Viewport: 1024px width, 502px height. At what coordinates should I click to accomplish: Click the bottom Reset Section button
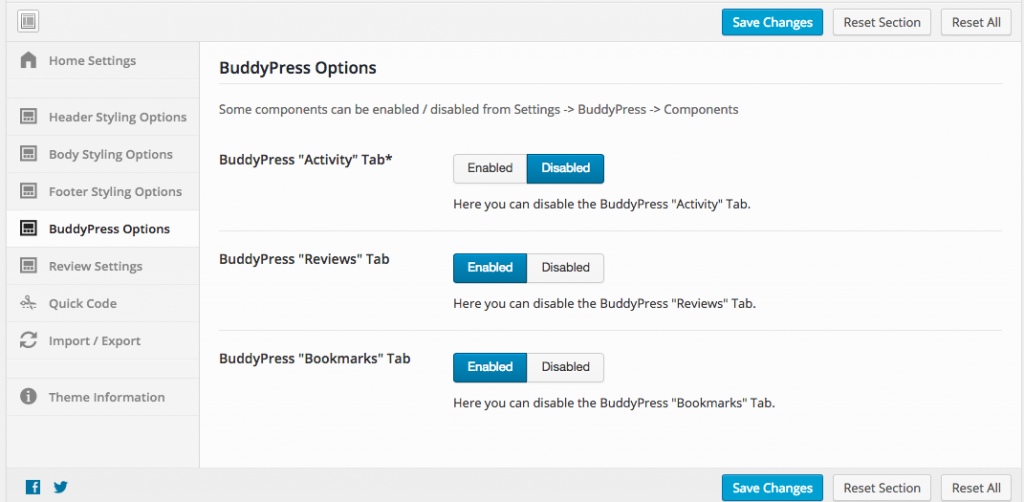click(882, 488)
